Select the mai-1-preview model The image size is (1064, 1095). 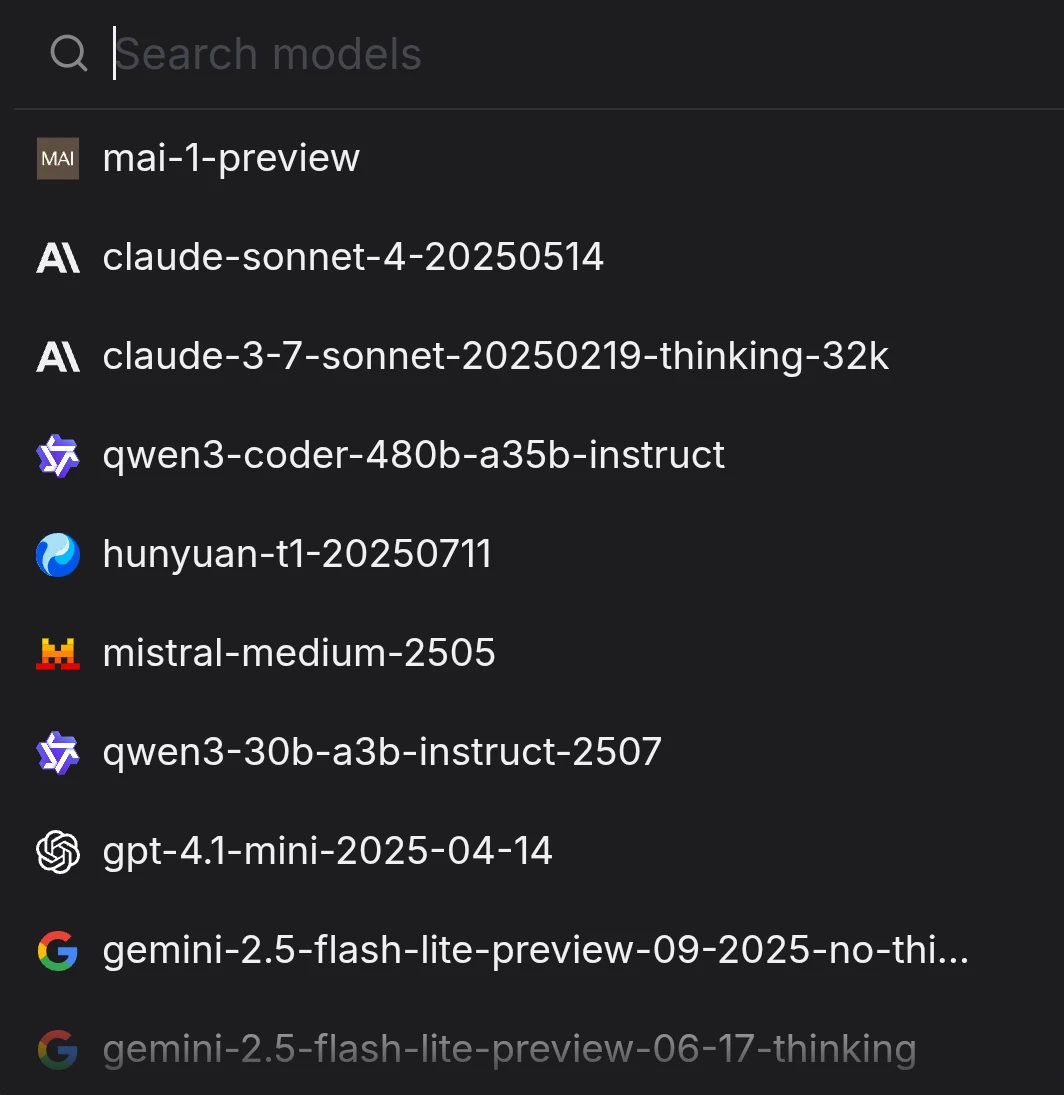pos(231,159)
